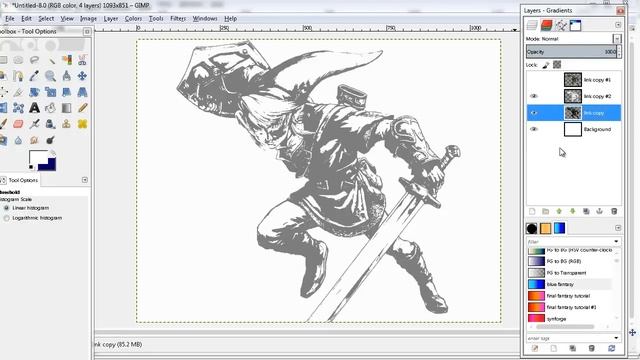
Task: Select the Pencil tool
Action: click(82, 108)
